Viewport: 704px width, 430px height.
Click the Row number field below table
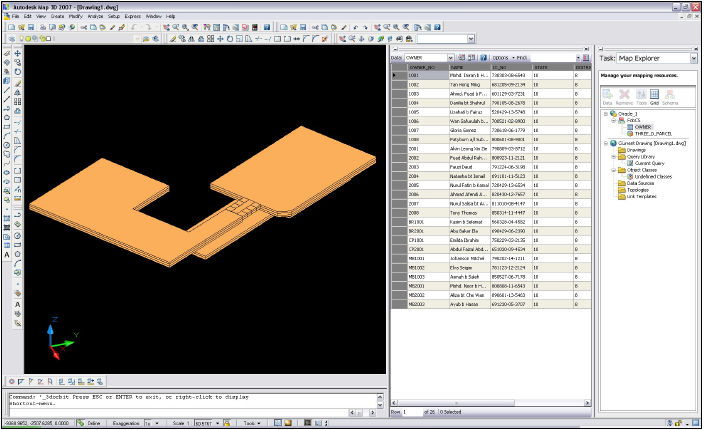point(412,412)
